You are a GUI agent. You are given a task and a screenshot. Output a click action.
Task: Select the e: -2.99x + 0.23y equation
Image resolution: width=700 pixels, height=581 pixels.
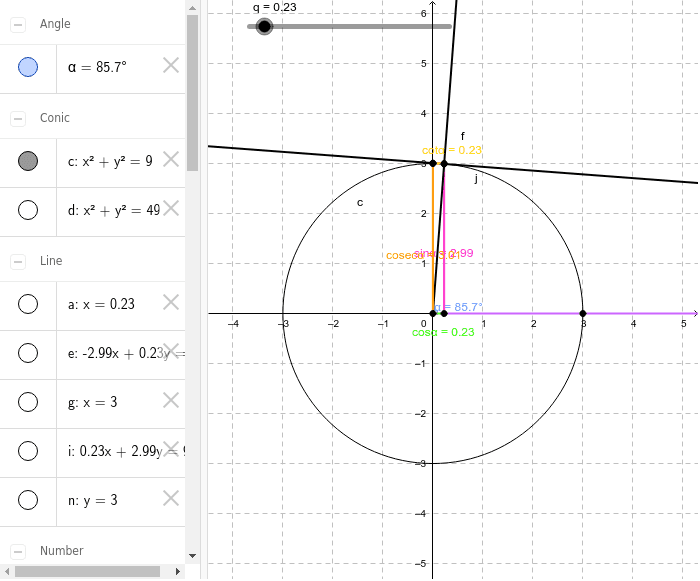pyautogui.click(x=126, y=353)
